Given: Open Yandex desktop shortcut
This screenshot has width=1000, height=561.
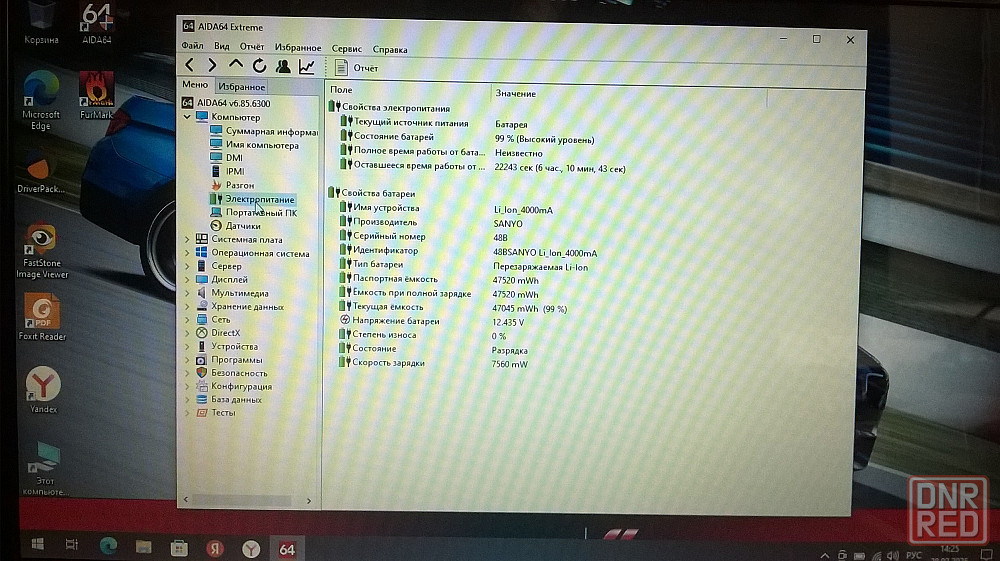Looking at the screenshot, I should point(43,390).
